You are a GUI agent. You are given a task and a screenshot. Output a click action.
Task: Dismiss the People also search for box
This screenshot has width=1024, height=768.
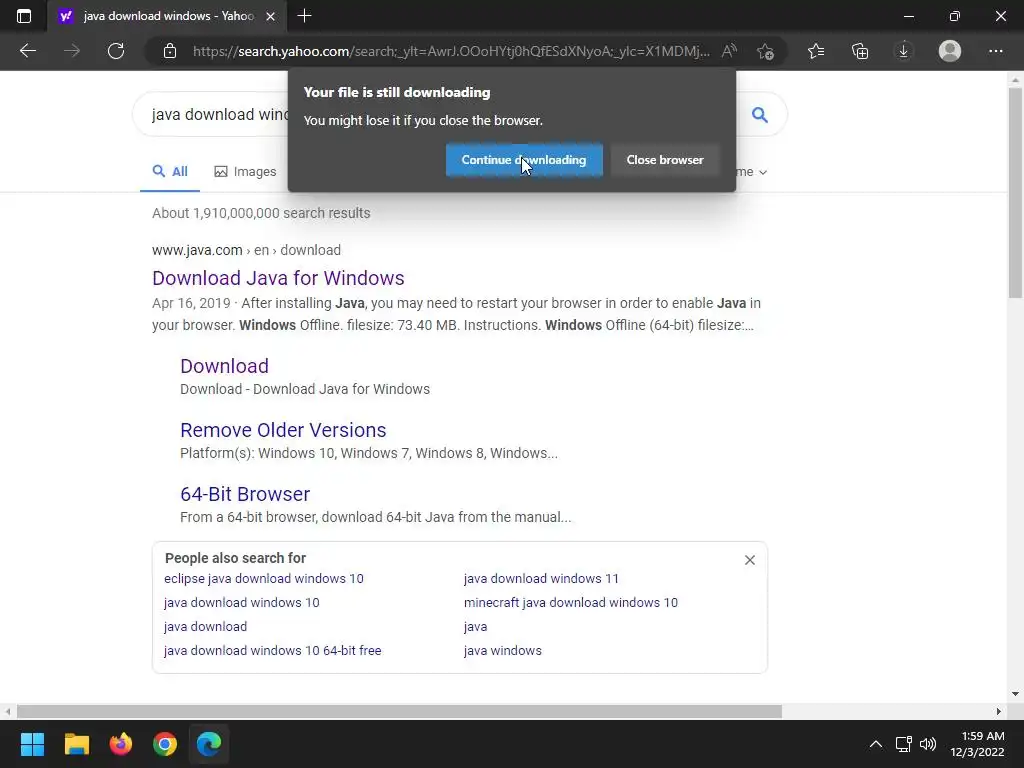tap(750, 560)
